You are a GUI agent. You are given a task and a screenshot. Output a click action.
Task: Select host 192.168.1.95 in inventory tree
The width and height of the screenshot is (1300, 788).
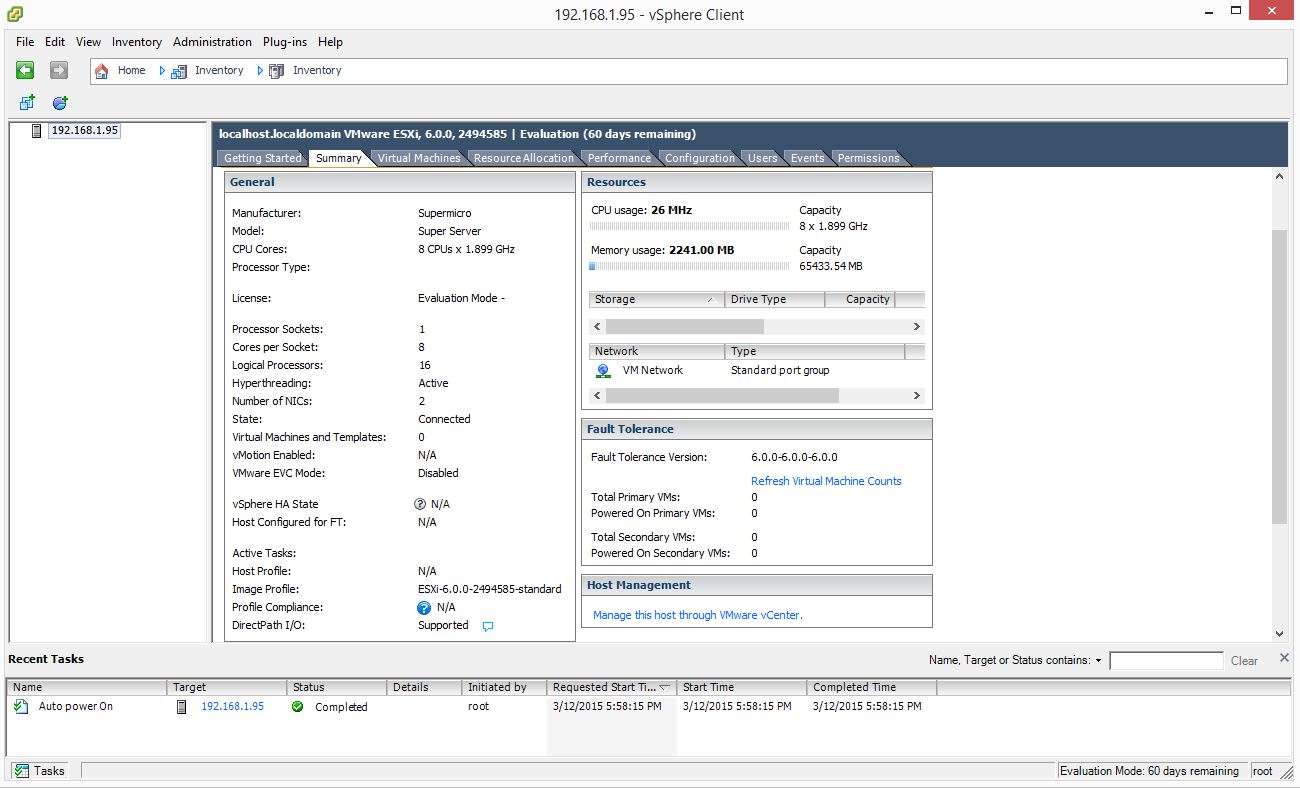(84, 130)
